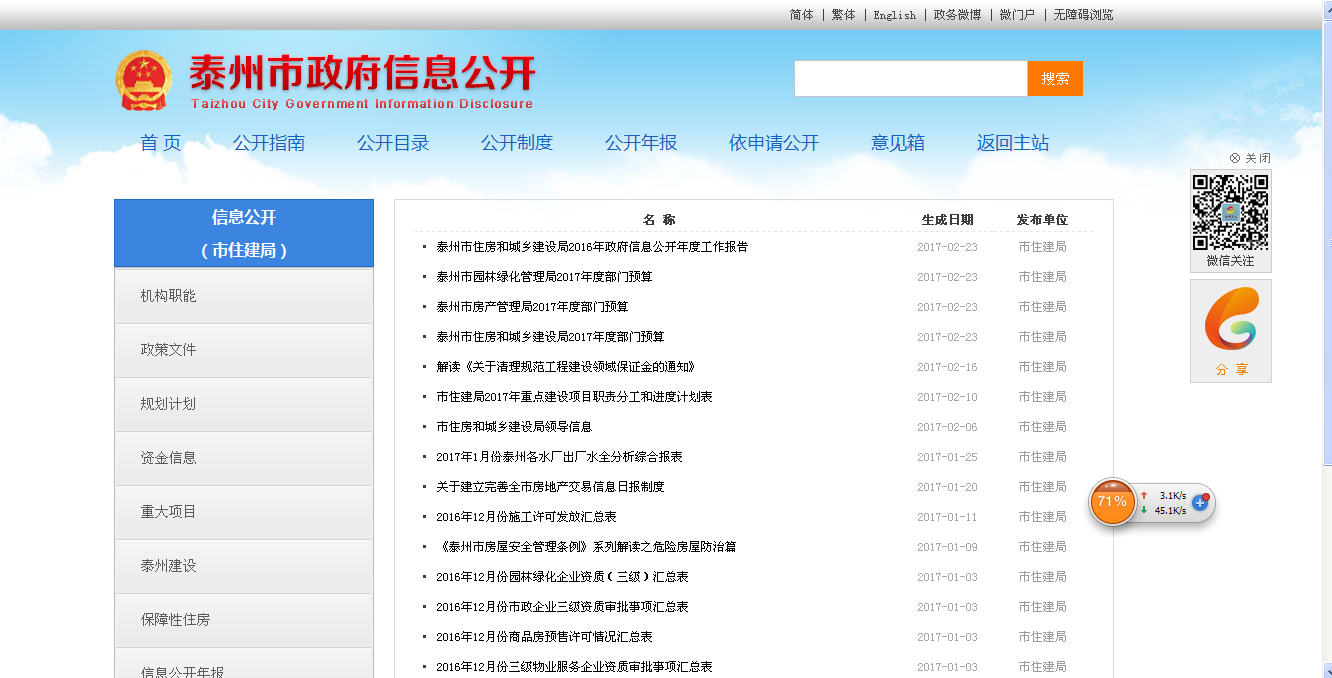The image size is (1332, 678).
Task: Click the search text input field
Action: tap(910, 79)
